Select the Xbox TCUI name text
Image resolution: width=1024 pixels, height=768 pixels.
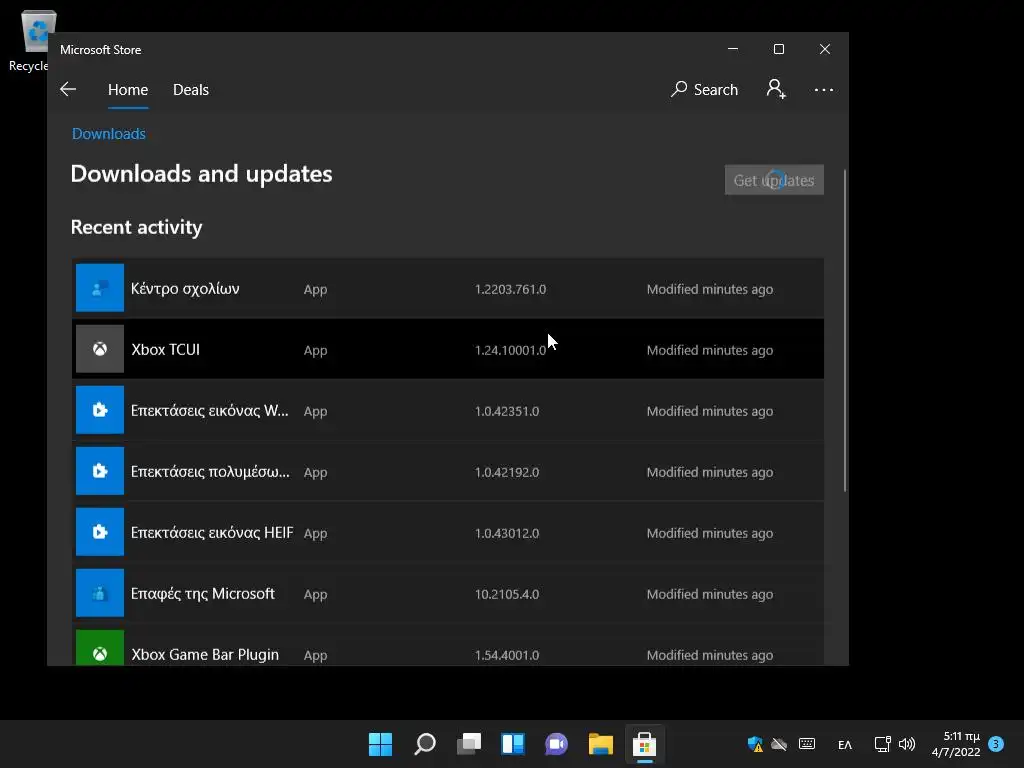click(165, 349)
